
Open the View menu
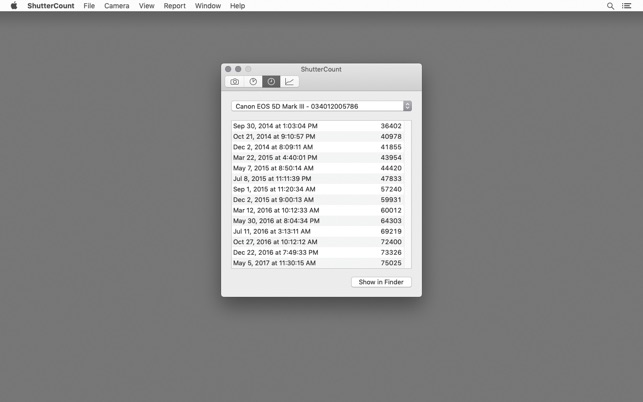coord(146,6)
